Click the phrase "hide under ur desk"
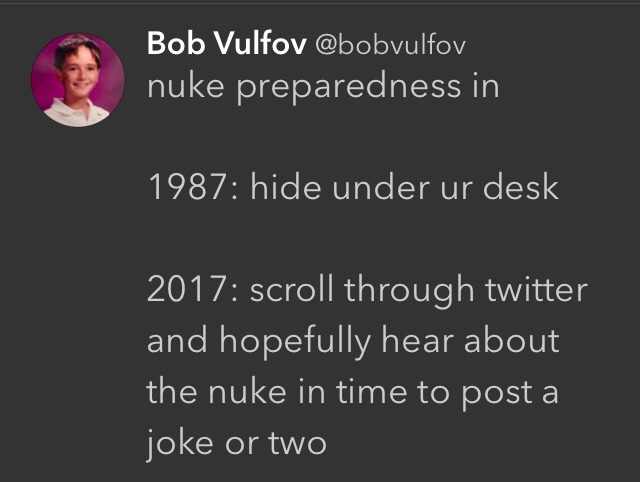Screen dimensions: 640x482 (x=404, y=187)
